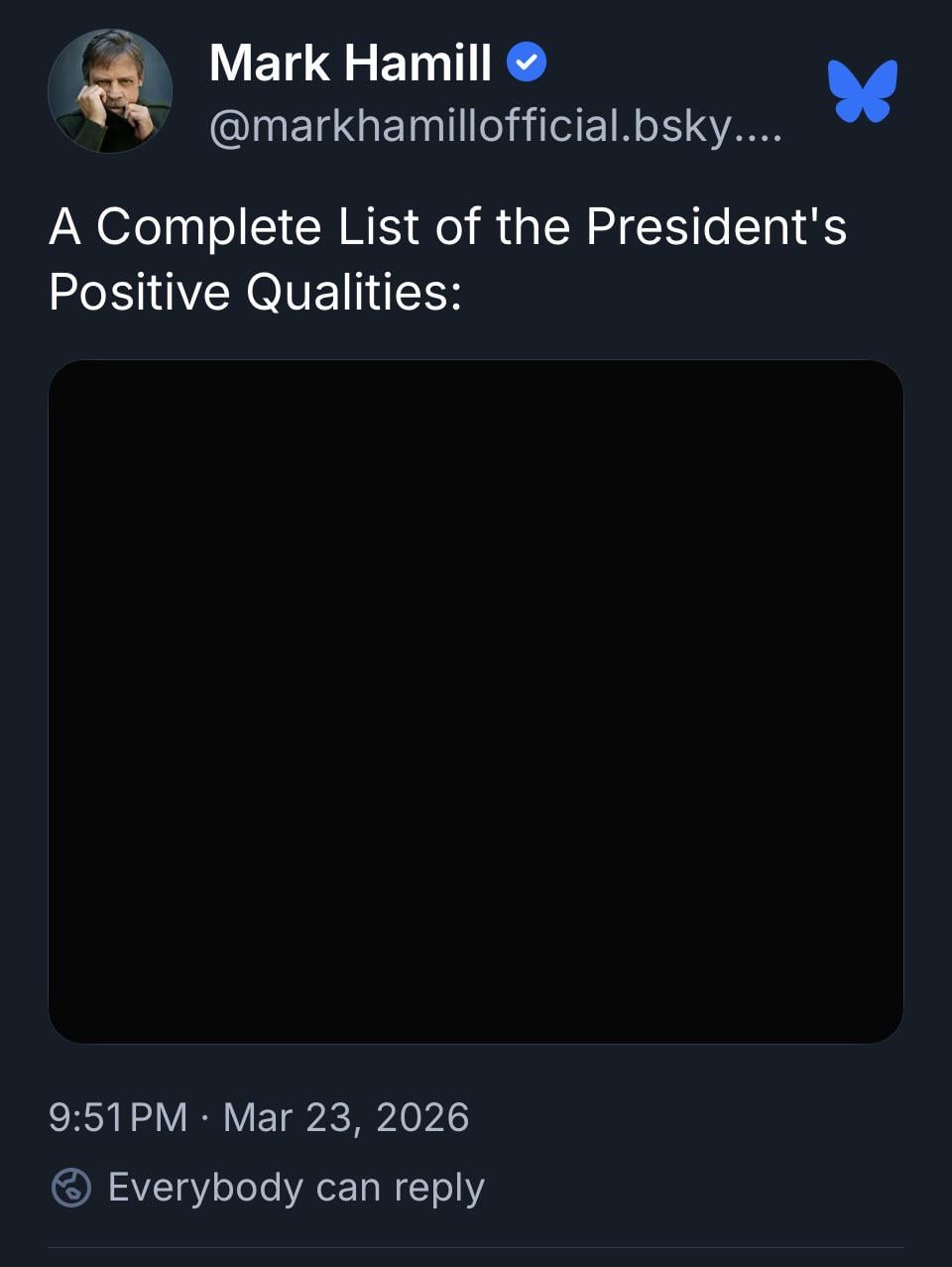The height and width of the screenshot is (1267, 952).
Task: Open the blank black embedded image
Action: [x=476, y=700]
